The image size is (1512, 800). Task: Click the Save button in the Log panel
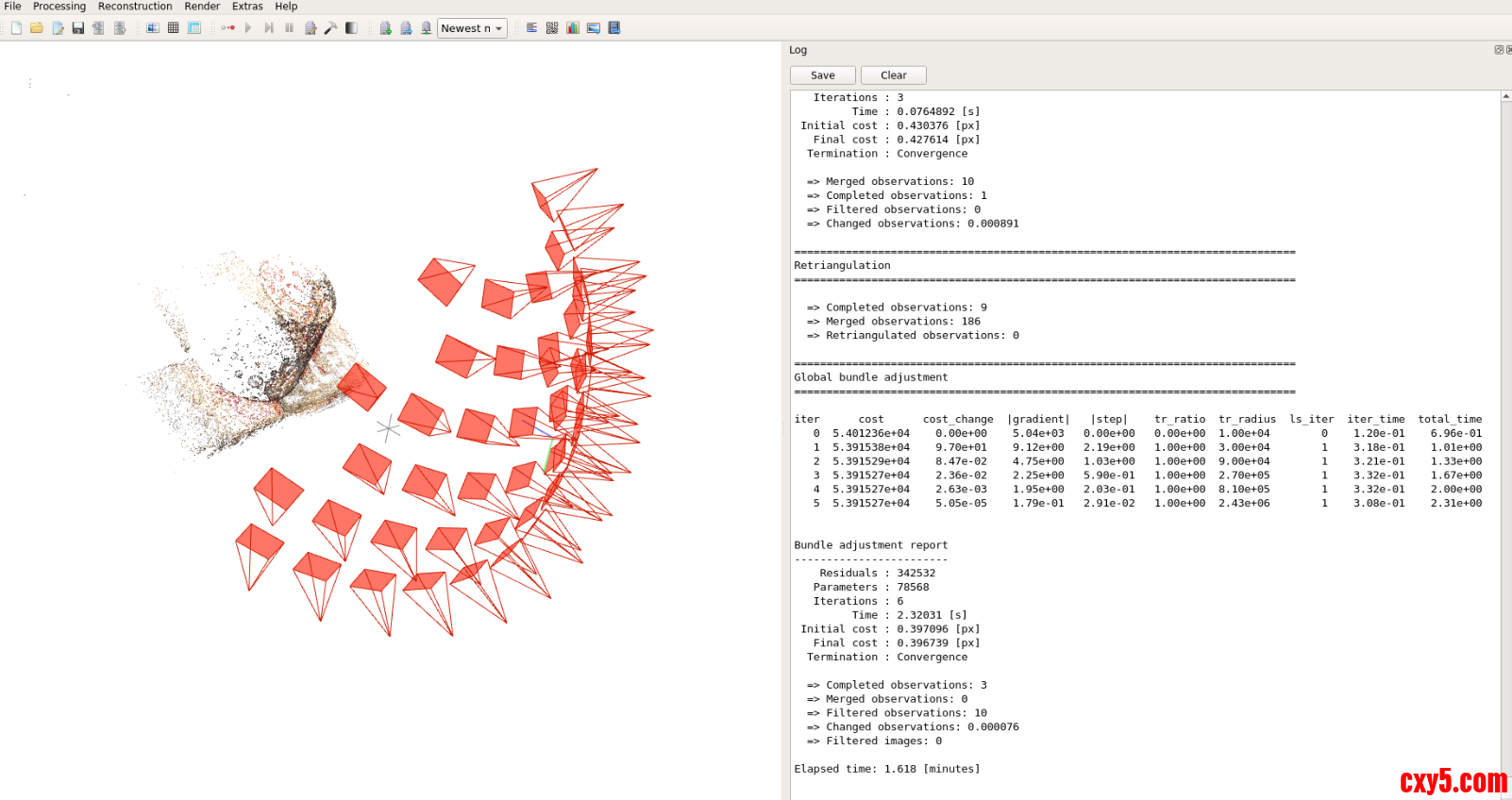(823, 75)
